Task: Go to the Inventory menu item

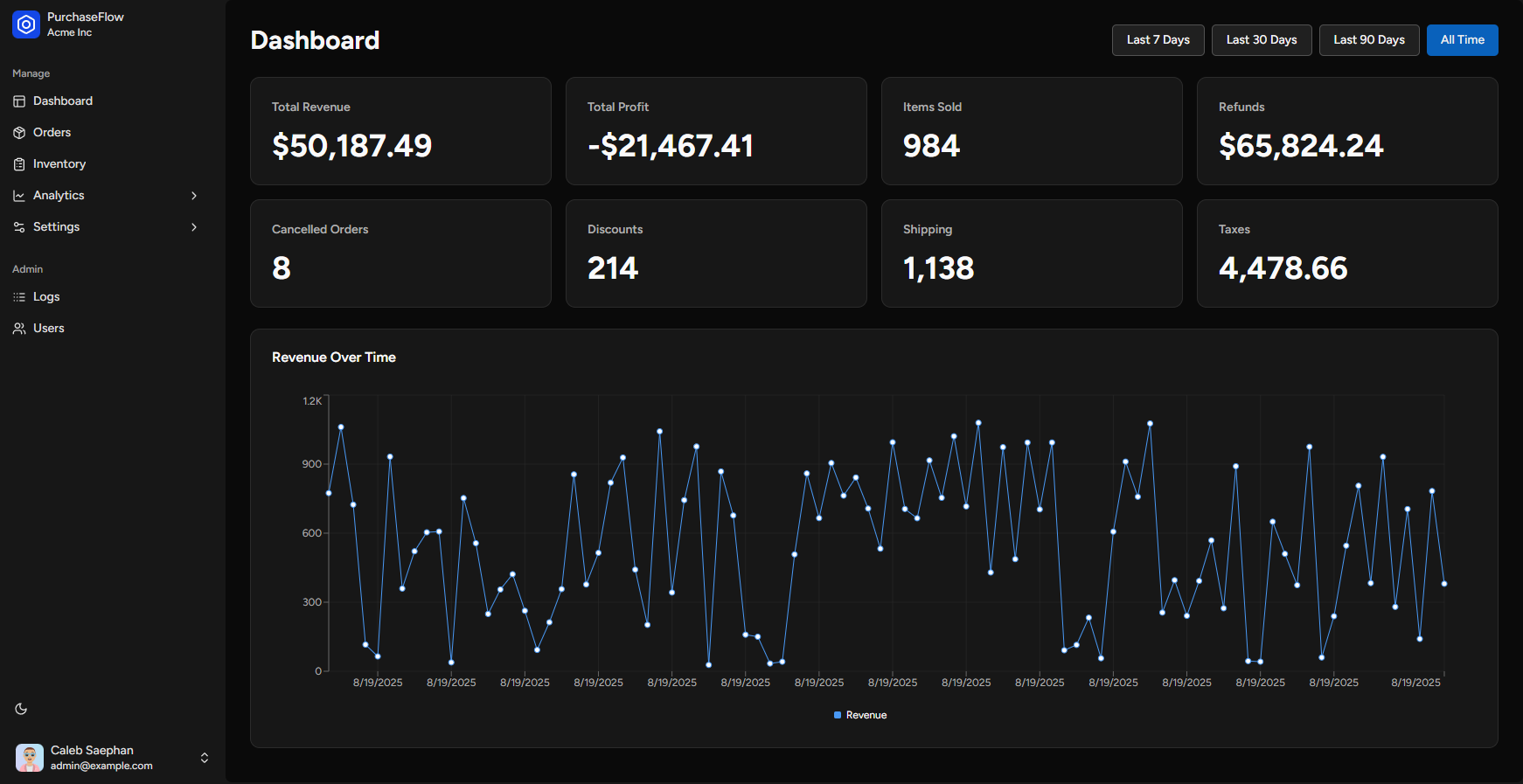Action: pyautogui.click(x=59, y=164)
